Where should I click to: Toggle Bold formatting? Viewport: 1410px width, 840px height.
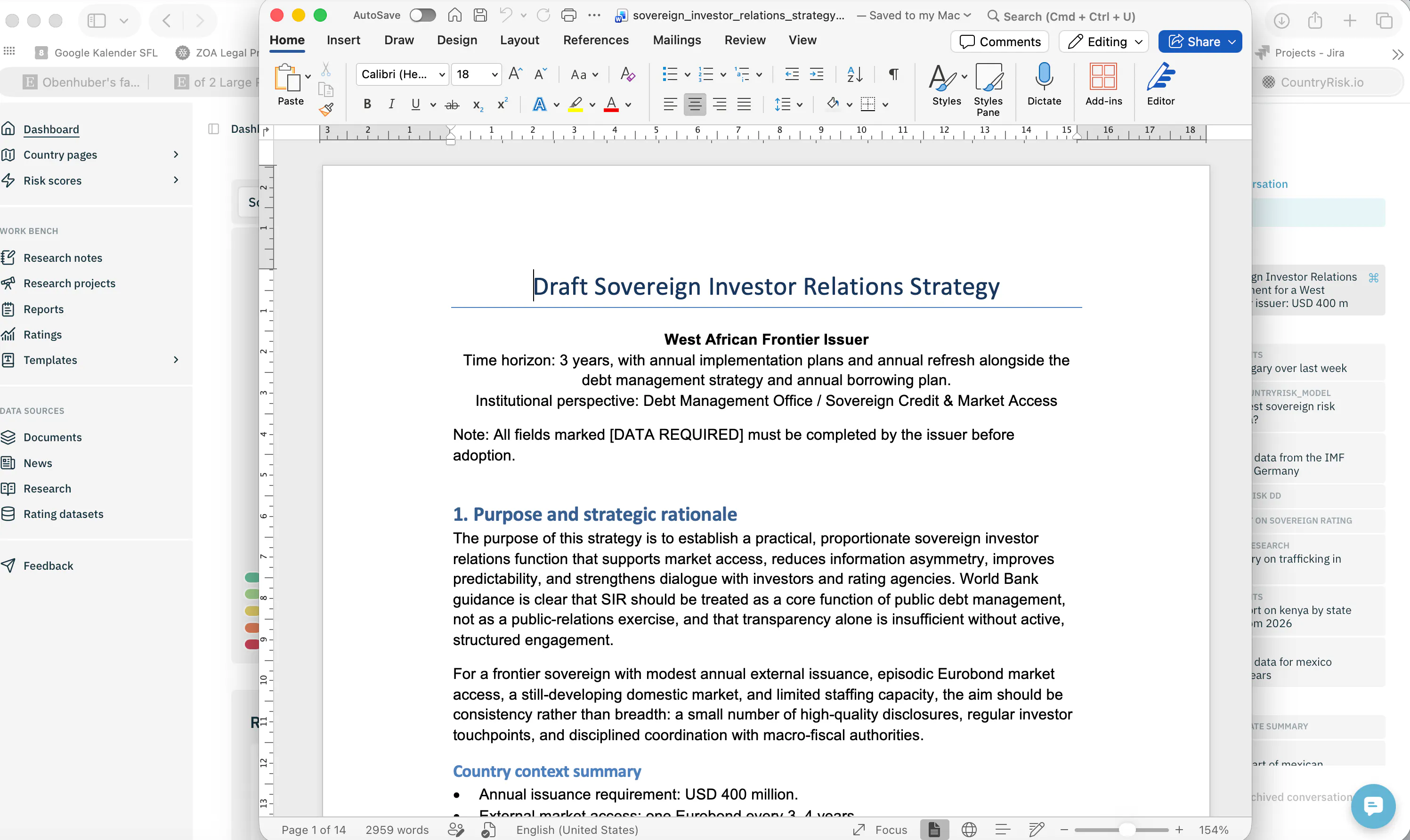point(367,104)
